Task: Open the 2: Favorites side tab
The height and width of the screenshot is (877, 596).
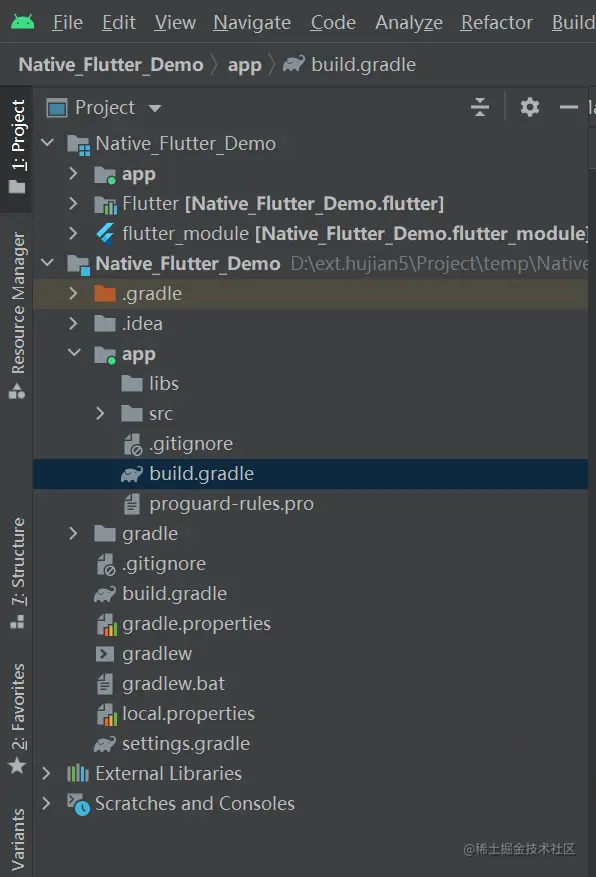Action: point(17,718)
